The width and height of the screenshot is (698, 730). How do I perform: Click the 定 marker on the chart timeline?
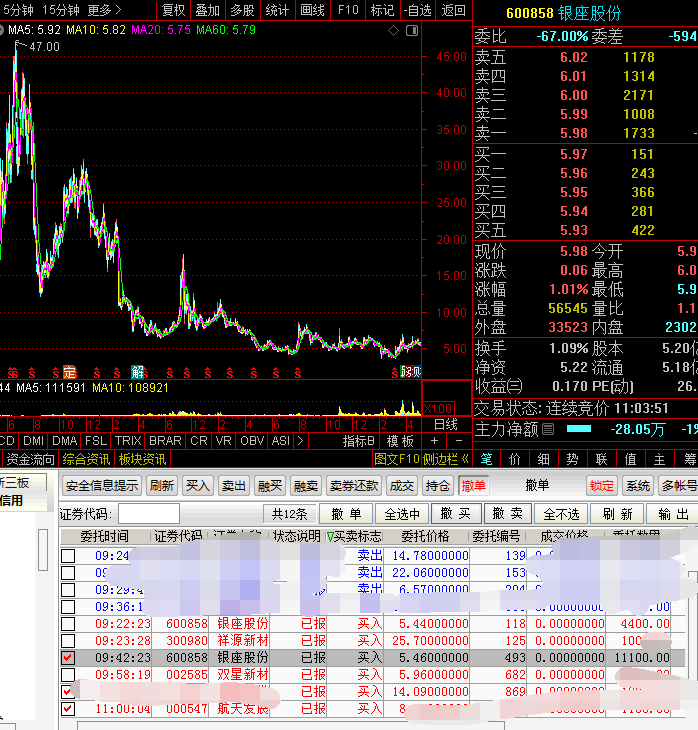point(69,372)
